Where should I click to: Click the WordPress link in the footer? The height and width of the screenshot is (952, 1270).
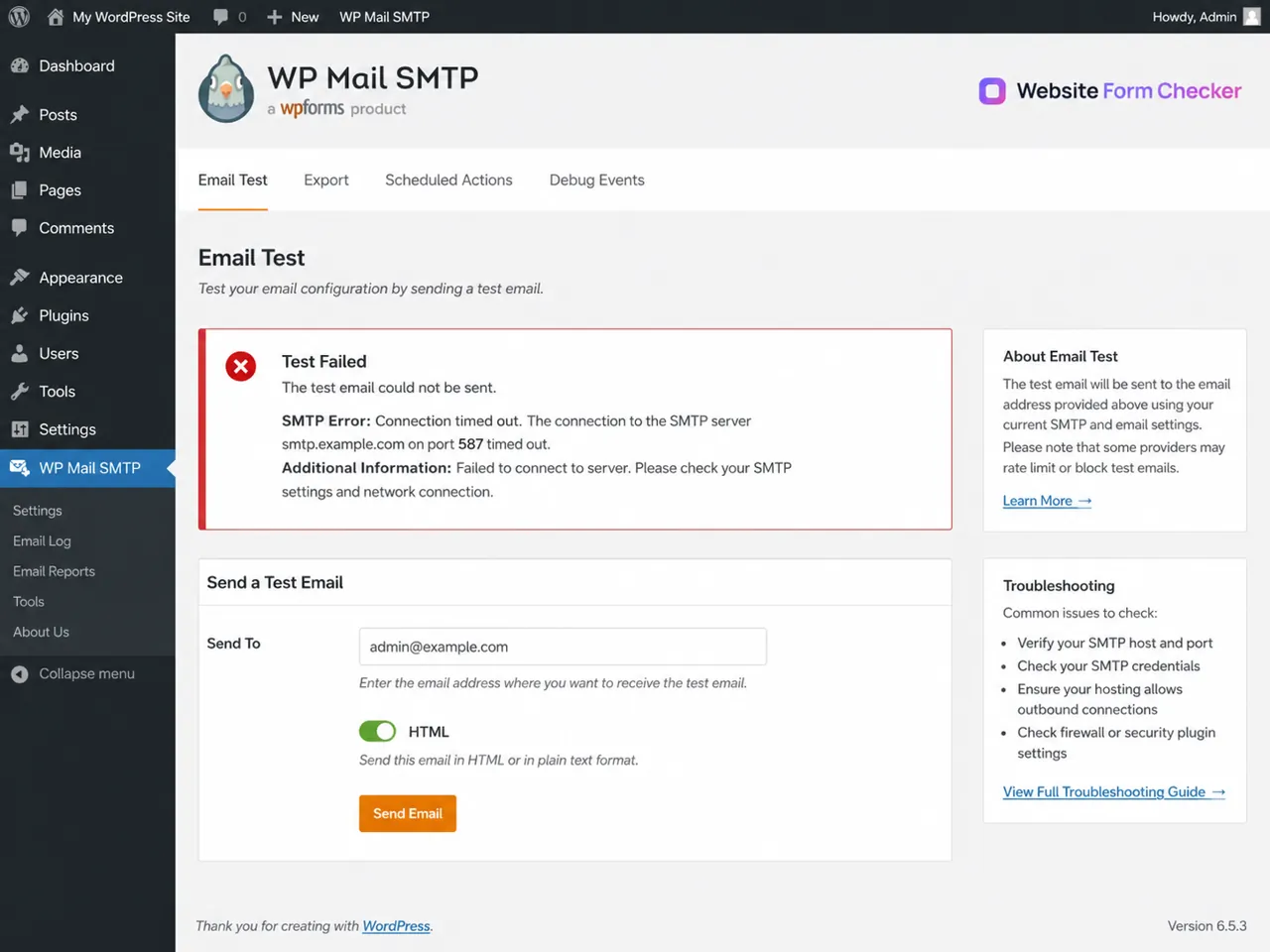(x=396, y=926)
